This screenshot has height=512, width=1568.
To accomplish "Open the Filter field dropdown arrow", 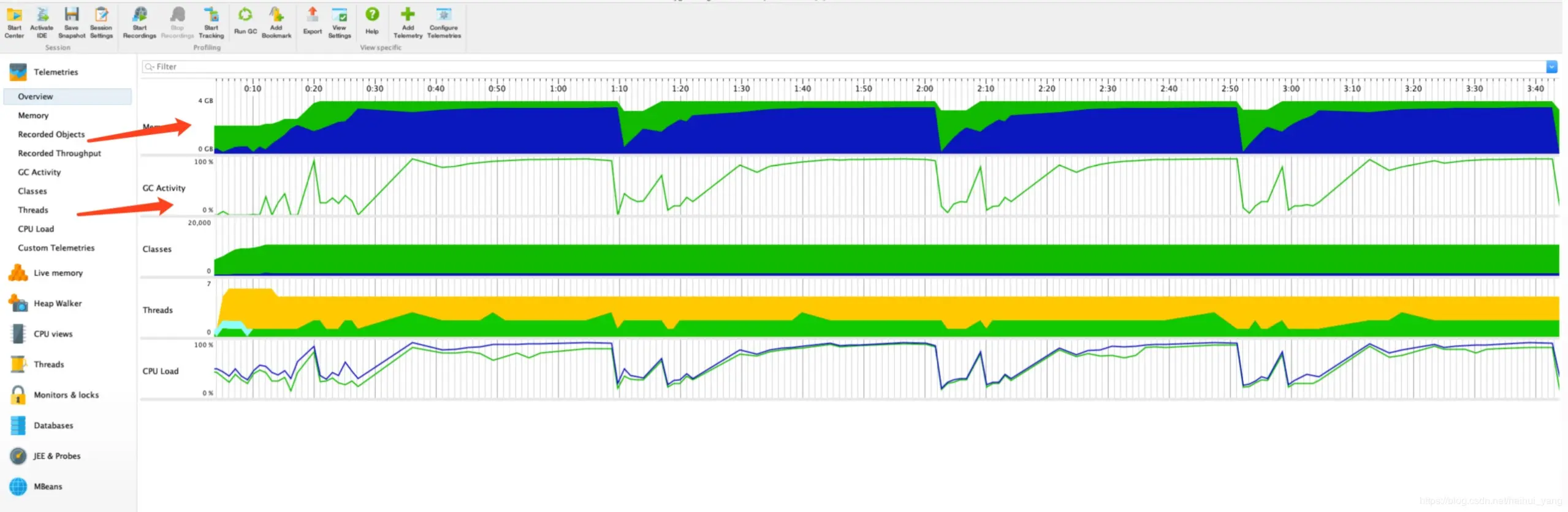I will coord(1551,67).
